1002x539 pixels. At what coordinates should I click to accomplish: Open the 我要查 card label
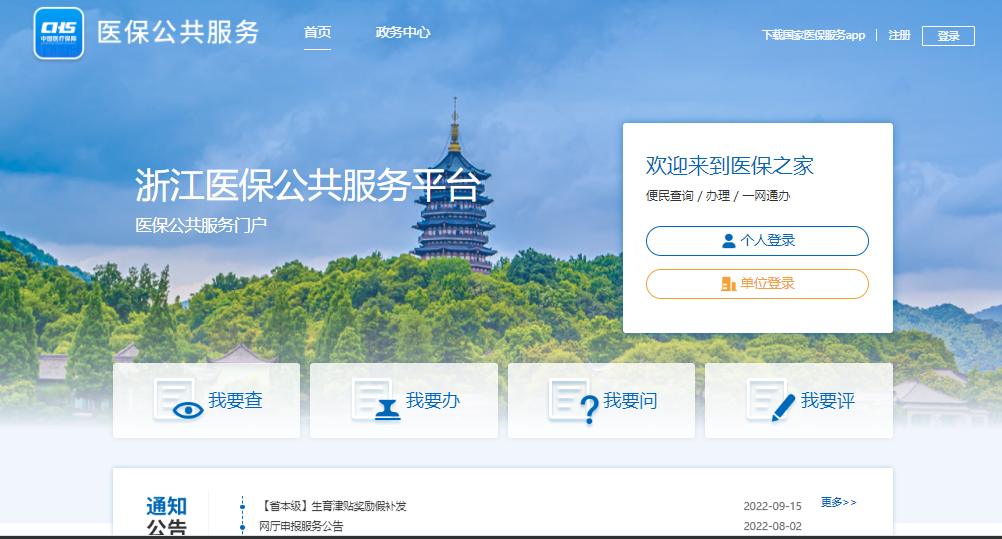[235, 401]
